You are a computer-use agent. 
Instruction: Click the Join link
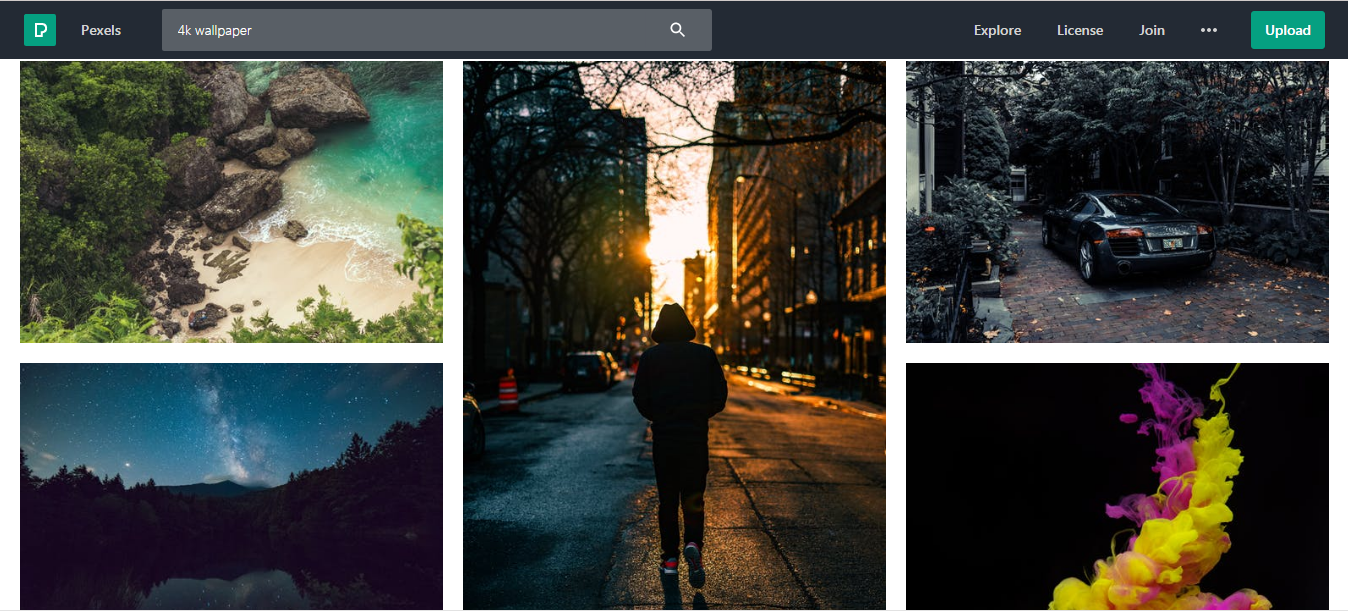(x=1152, y=30)
